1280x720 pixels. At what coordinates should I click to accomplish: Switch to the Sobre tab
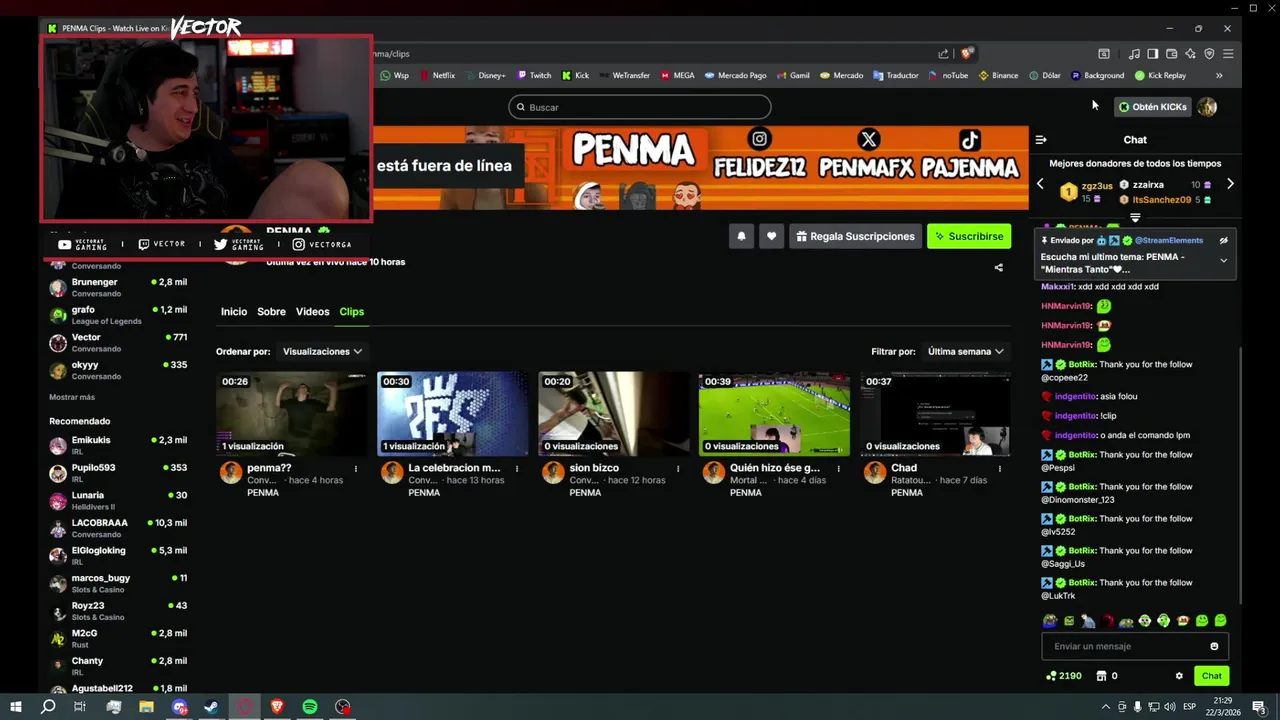271,311
